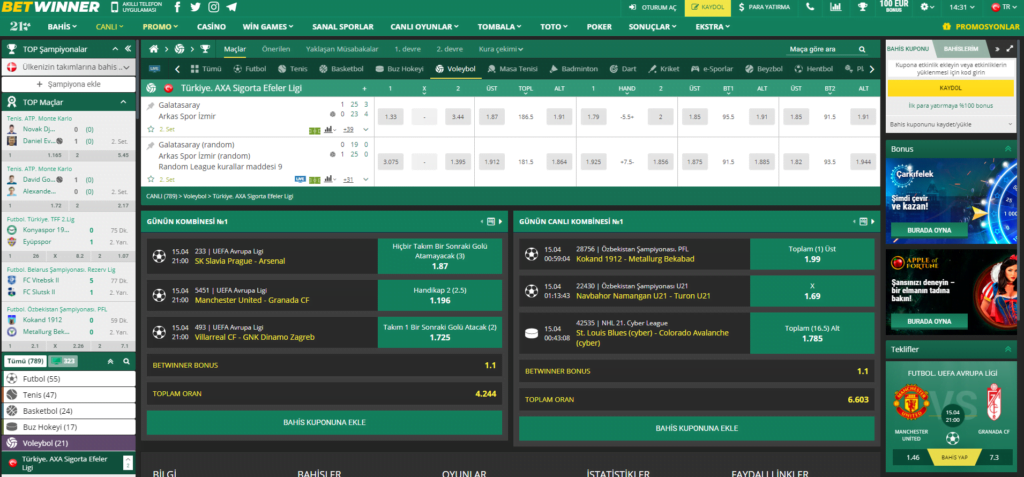1024x477 pixels.
Task: Click the Maça göre ara search field
Action: (x=822, y=49)
